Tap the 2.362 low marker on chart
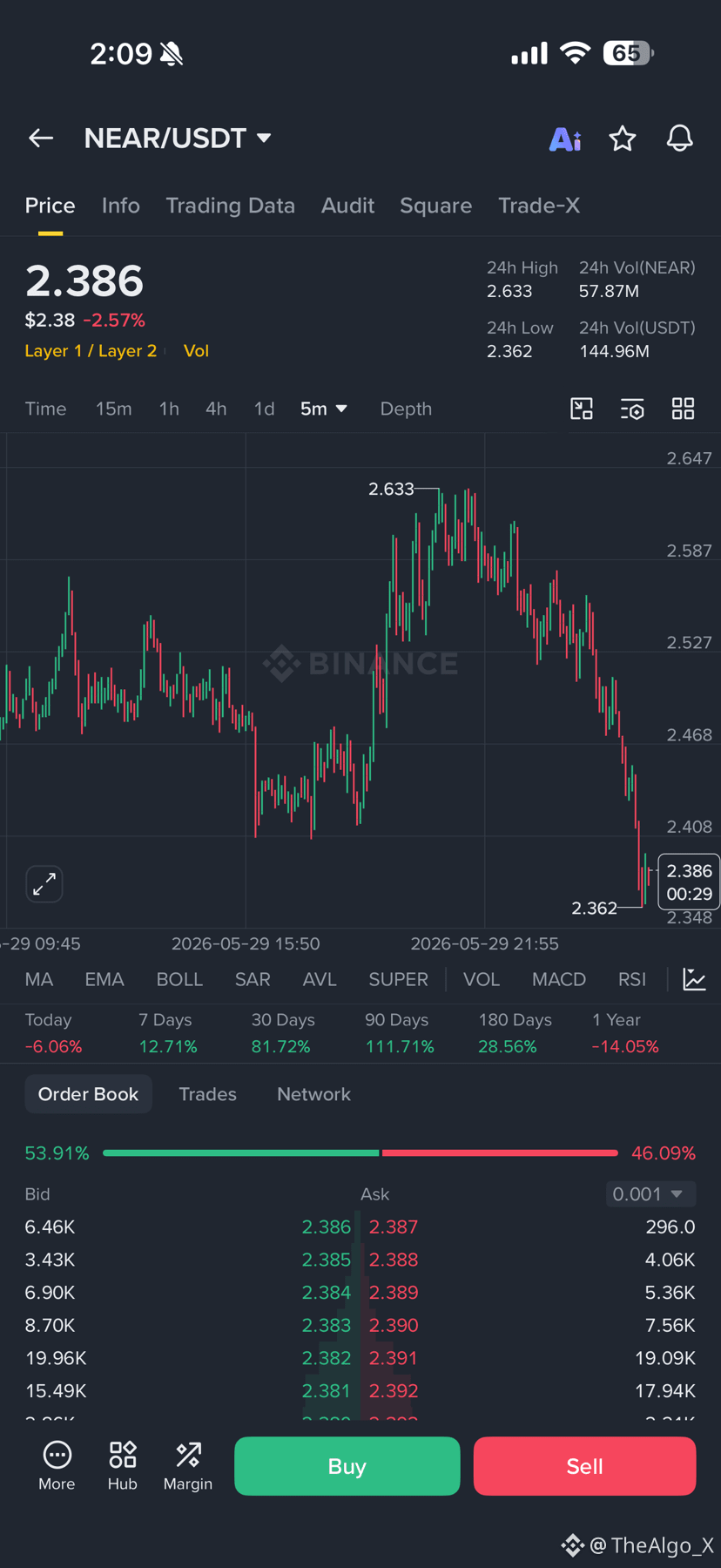 [594, 908]
